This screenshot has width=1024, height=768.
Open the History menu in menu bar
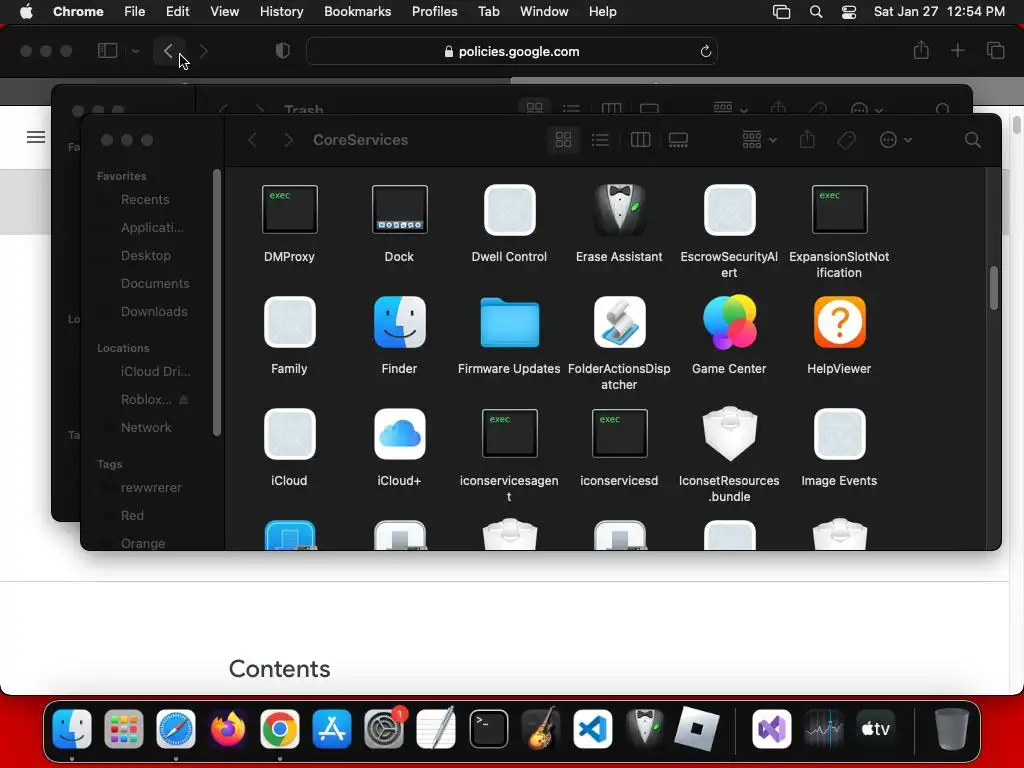coord(281,12)
